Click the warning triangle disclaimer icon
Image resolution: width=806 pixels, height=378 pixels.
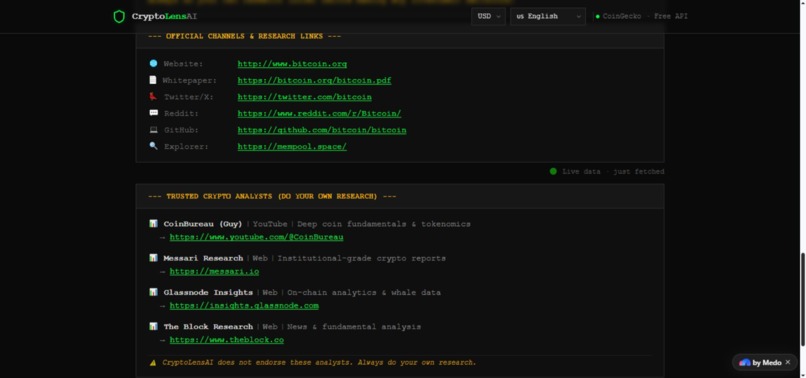coord(153,363)
